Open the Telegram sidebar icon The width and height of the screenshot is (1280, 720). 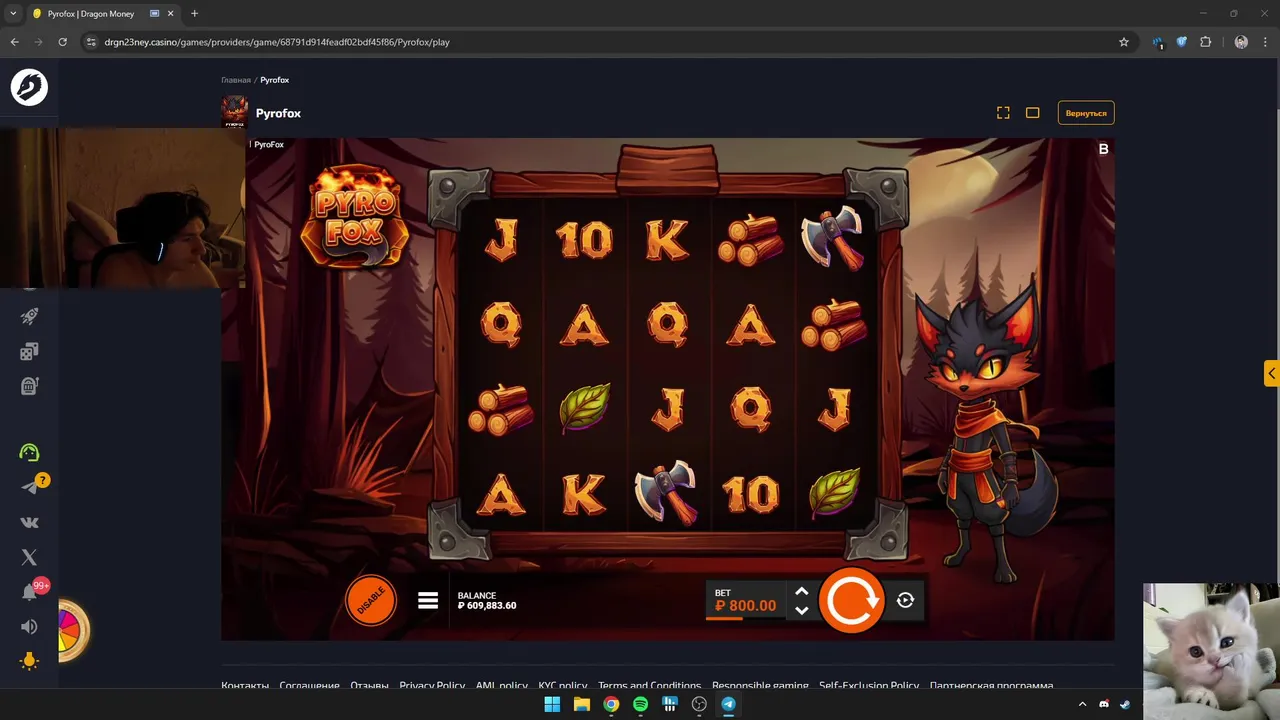coord(30,486)
